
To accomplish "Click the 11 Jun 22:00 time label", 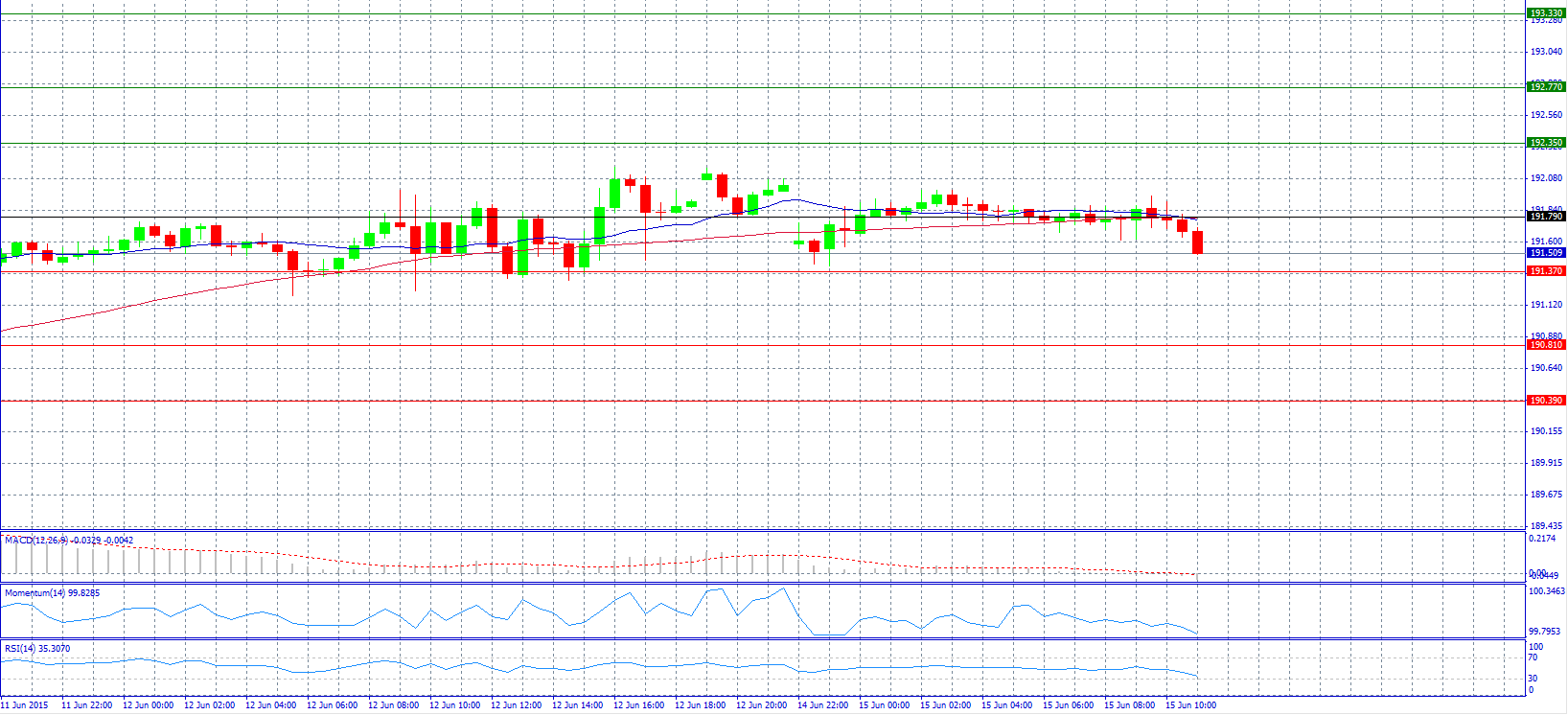I will click(86, 705).
